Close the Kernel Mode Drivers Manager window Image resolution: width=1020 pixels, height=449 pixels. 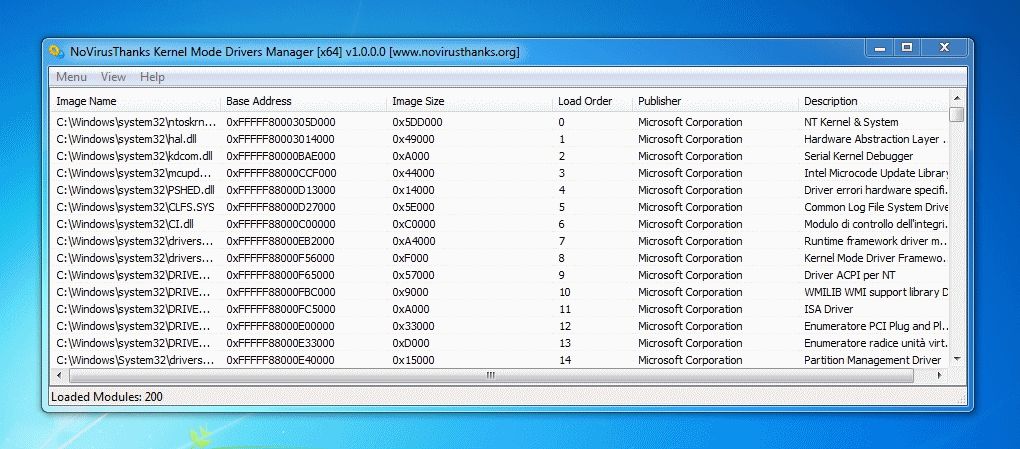click(x=945, y=48)
